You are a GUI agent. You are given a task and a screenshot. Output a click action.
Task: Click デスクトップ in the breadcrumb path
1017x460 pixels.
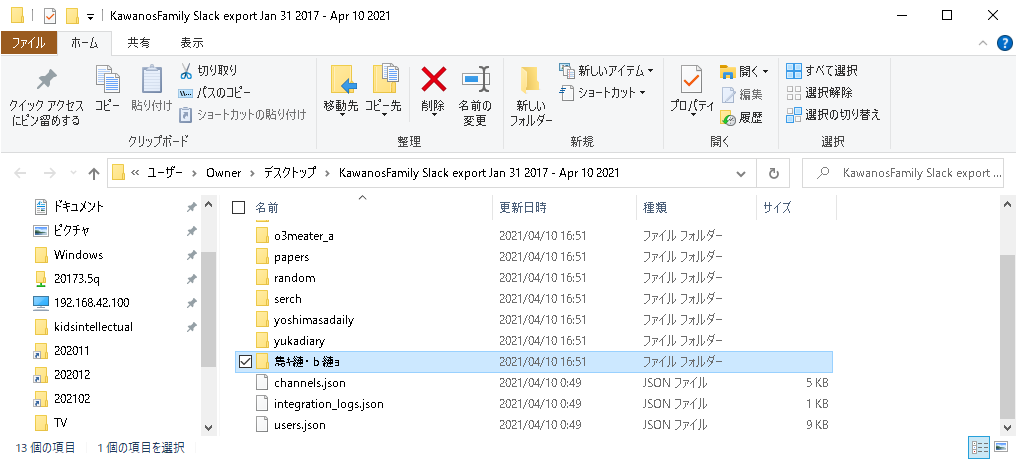[289, 173]
